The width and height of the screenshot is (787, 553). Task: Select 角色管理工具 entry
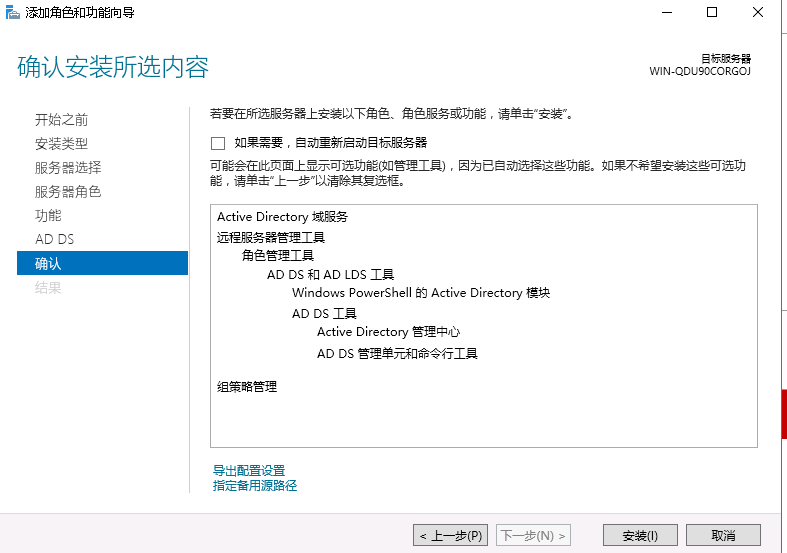tap(278, 255)
